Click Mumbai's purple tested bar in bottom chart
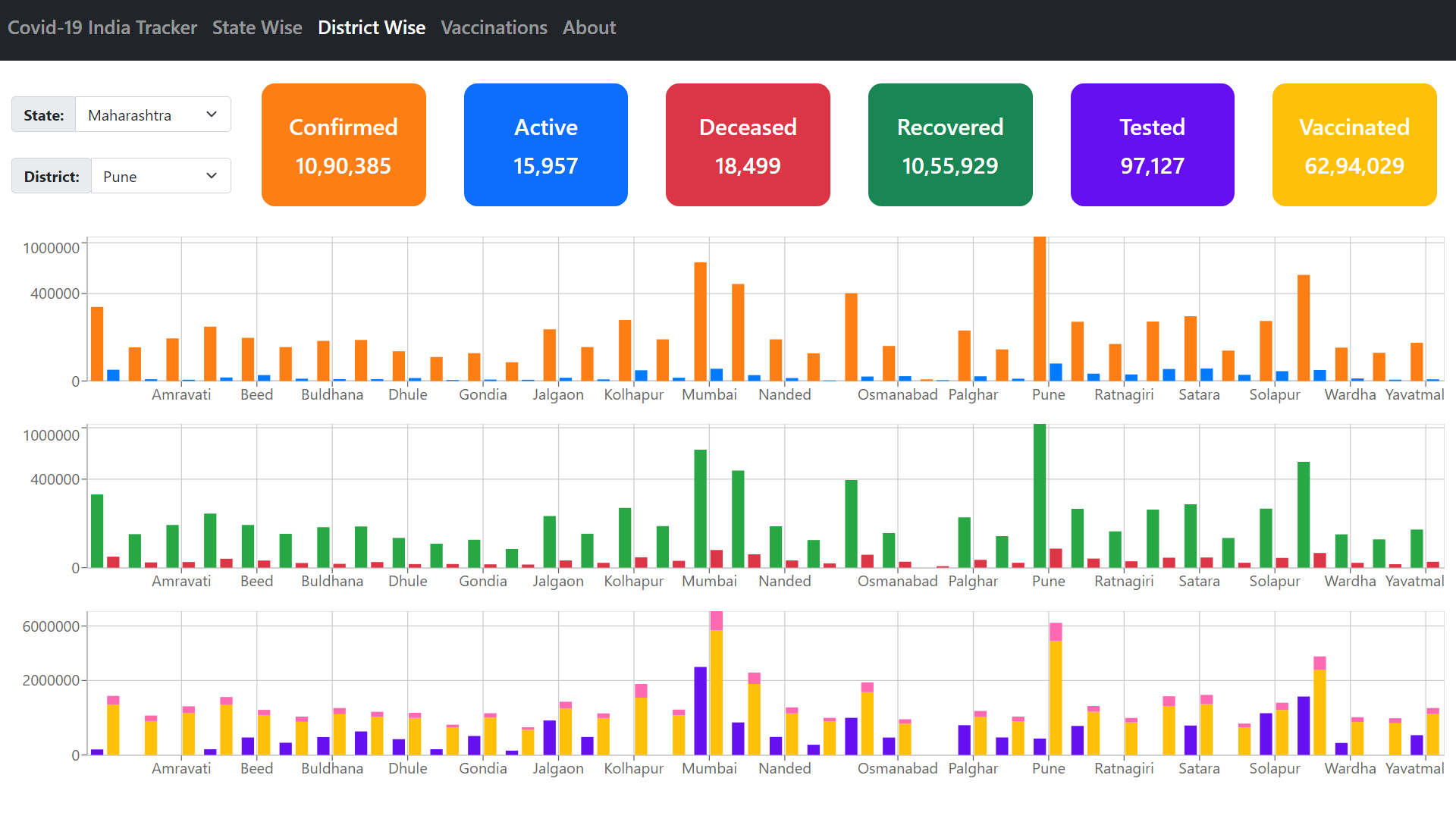This screenshot has width=1456, height=819. pyautogui.click(x=700, y=711)
